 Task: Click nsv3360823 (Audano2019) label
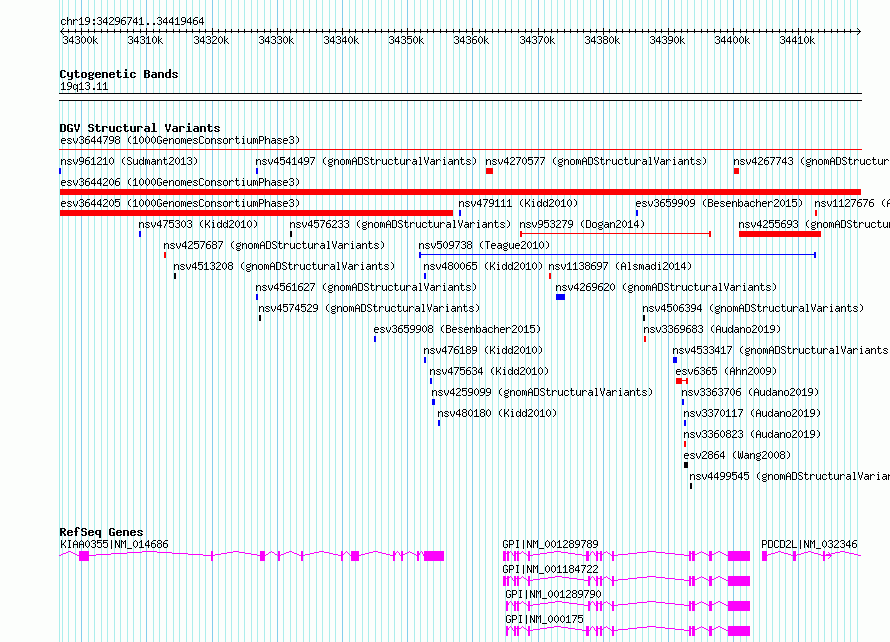(x=752, y=434)
